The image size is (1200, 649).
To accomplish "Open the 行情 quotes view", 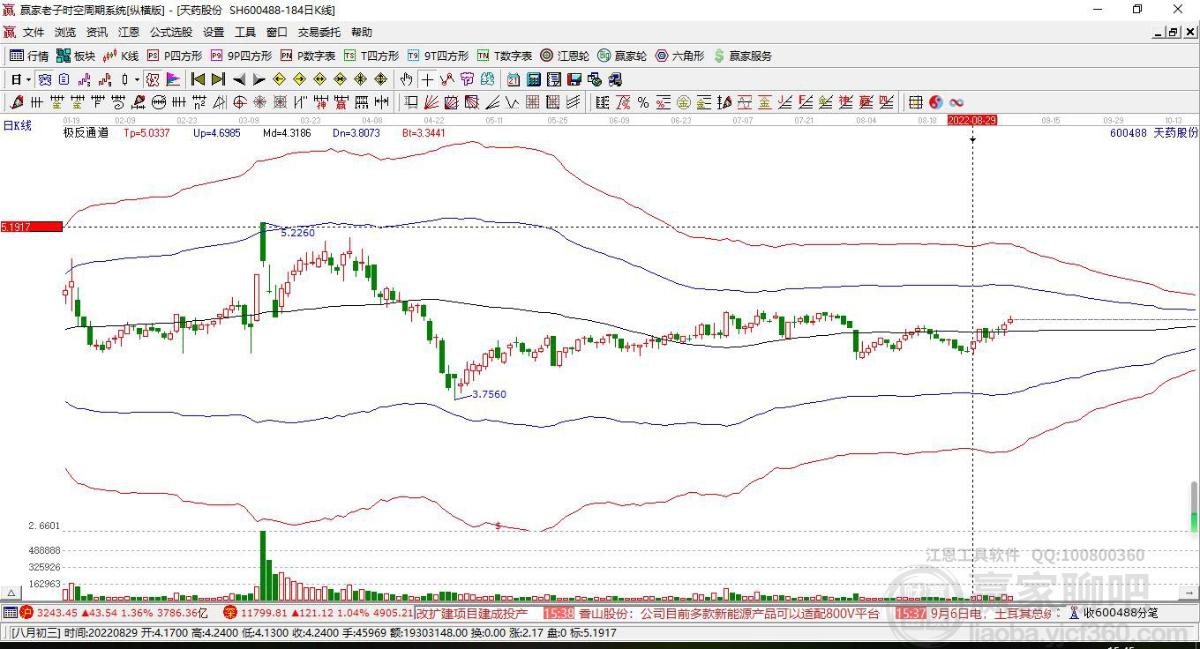I will (29, 56).
